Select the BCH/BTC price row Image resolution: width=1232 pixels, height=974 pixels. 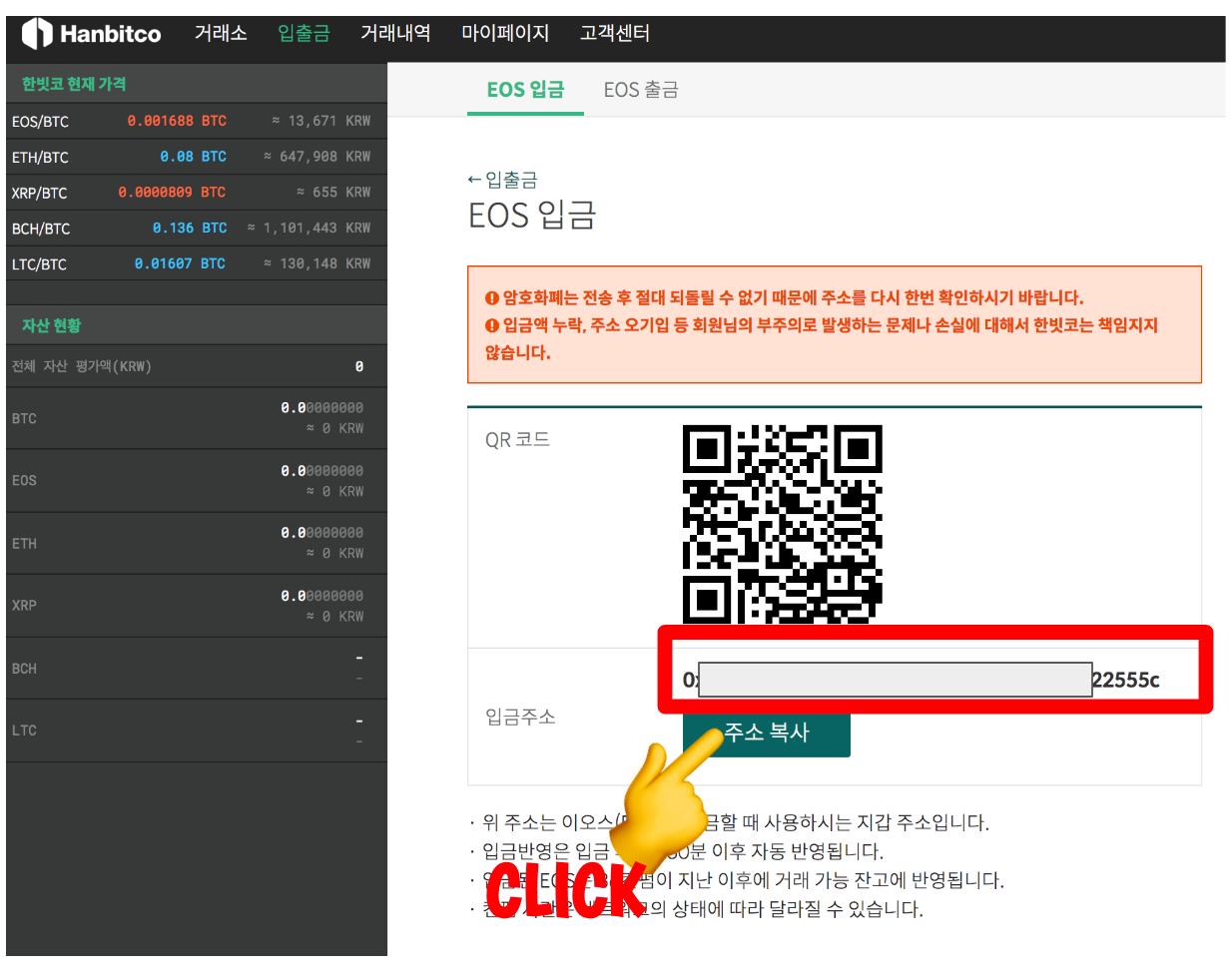pyautogui.click(x=196, y=229)
